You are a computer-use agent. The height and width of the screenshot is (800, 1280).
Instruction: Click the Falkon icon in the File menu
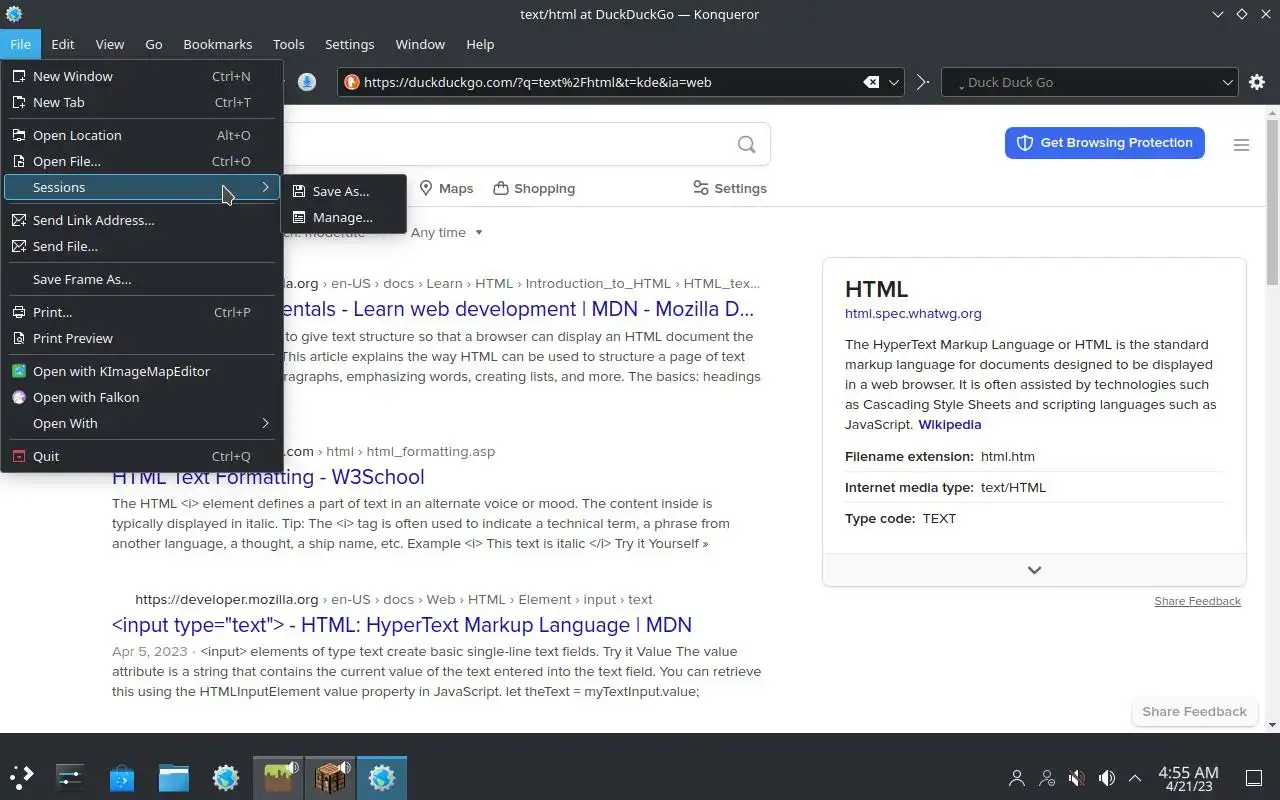pos(19,397)
